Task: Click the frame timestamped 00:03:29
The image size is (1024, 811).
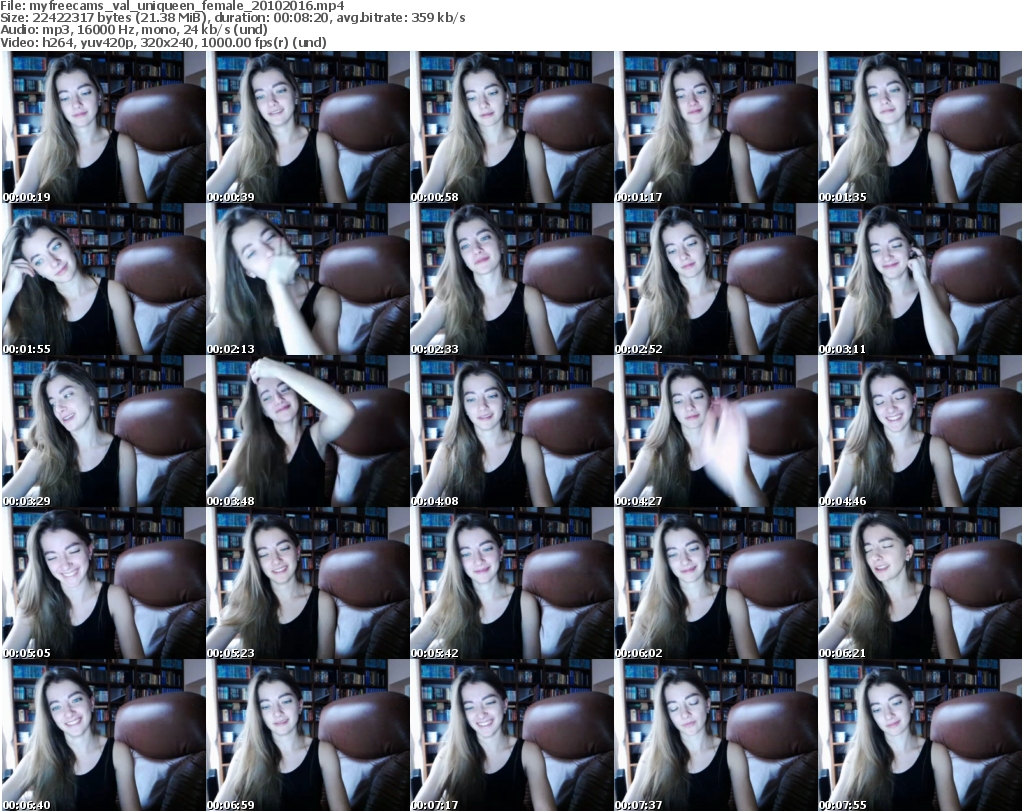Action: [x=103, y=432]
